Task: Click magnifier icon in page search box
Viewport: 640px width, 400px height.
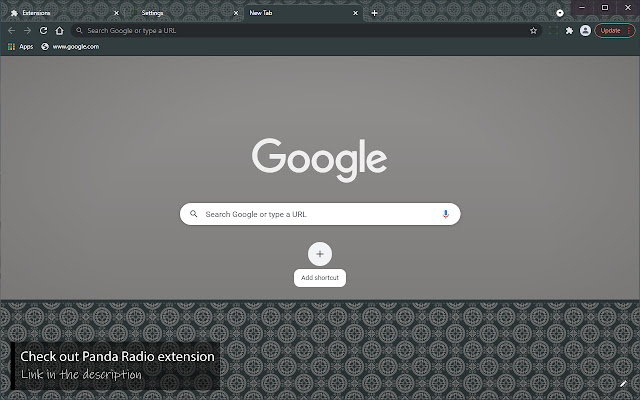Action: [x=193, y=213]
